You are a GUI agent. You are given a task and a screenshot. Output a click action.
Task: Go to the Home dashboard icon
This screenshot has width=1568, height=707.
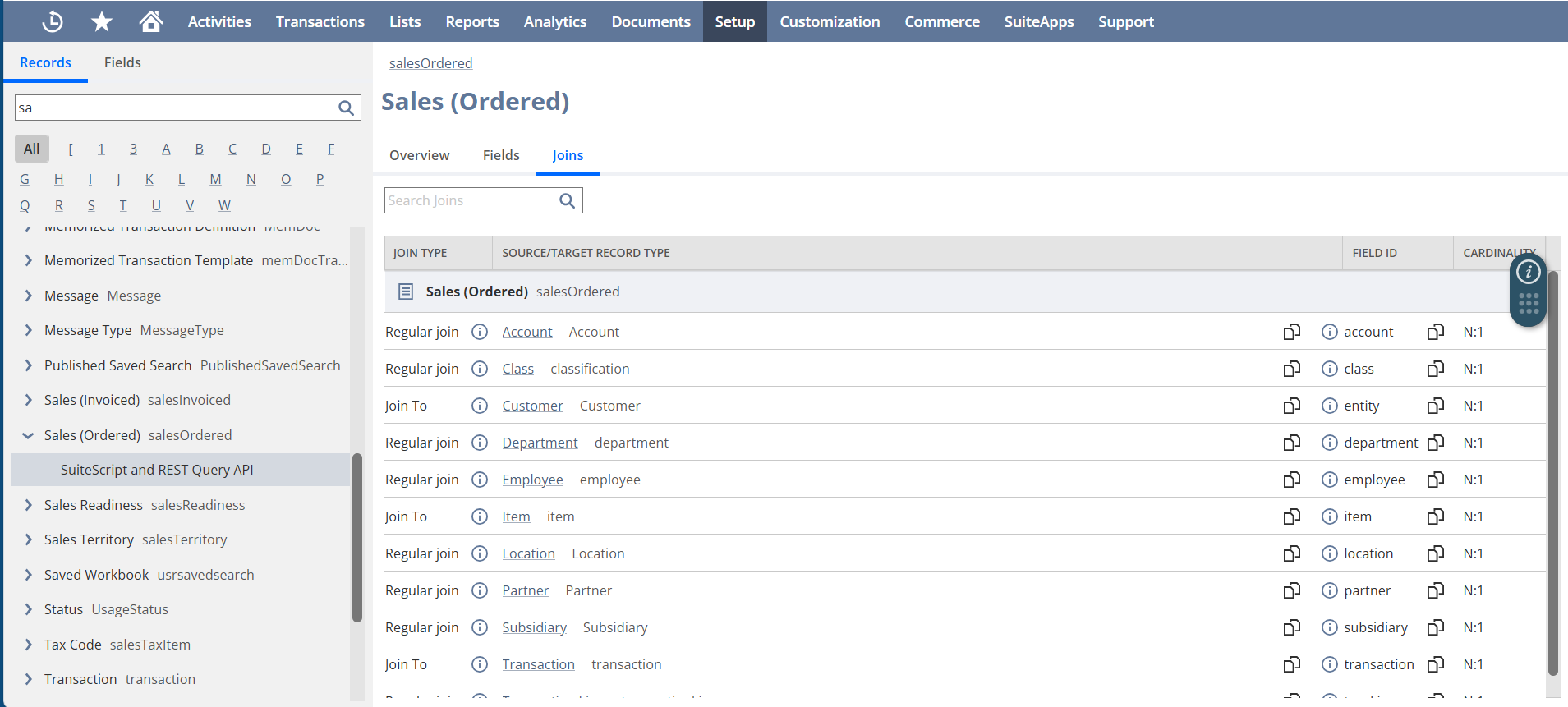(150, 21)
